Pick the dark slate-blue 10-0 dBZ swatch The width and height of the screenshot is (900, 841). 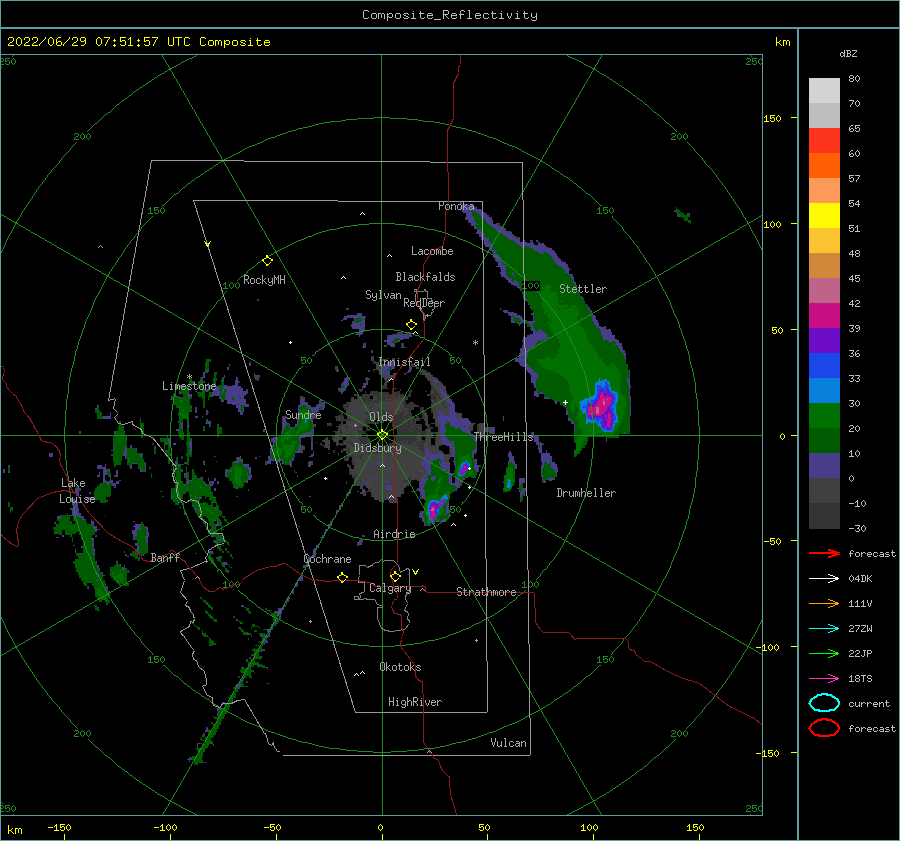click(824, 466)
